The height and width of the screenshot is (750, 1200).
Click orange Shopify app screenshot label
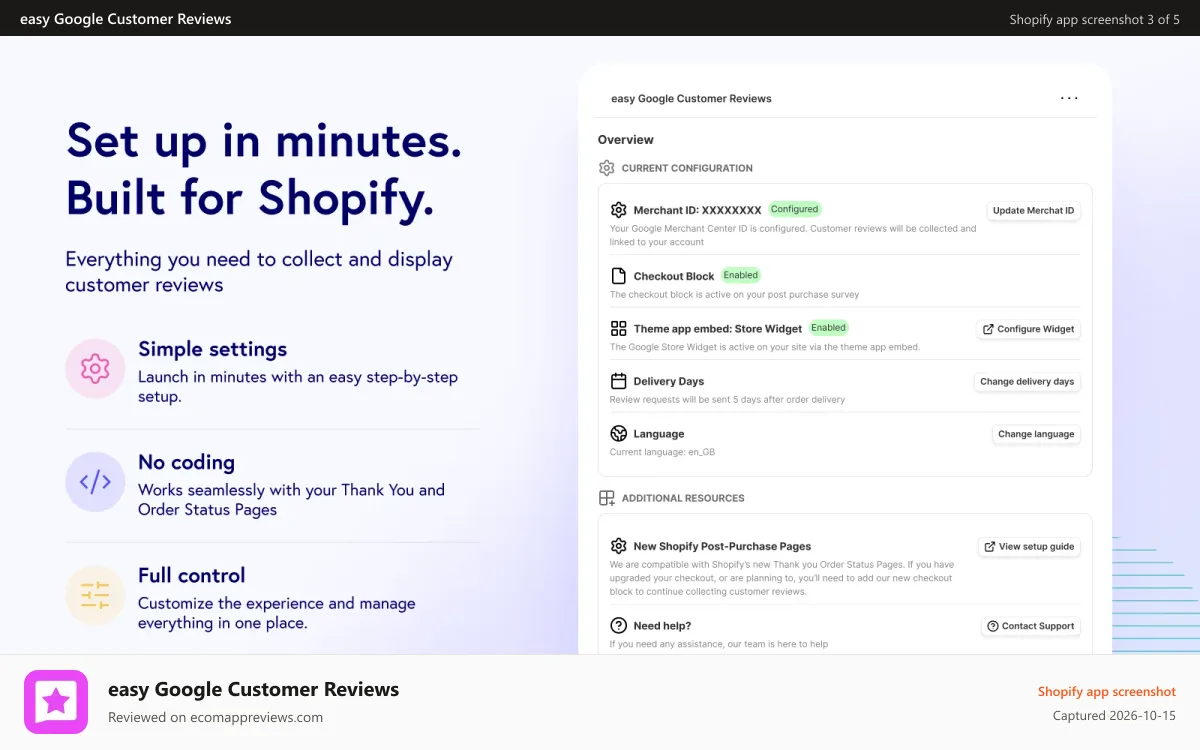pos(1107,692)
